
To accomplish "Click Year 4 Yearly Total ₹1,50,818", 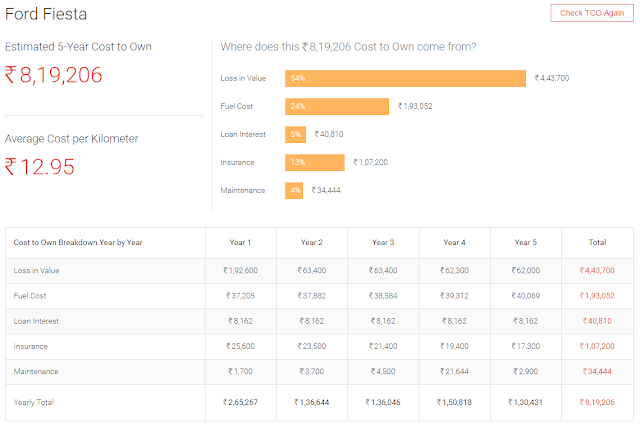I will click(454, 402).
